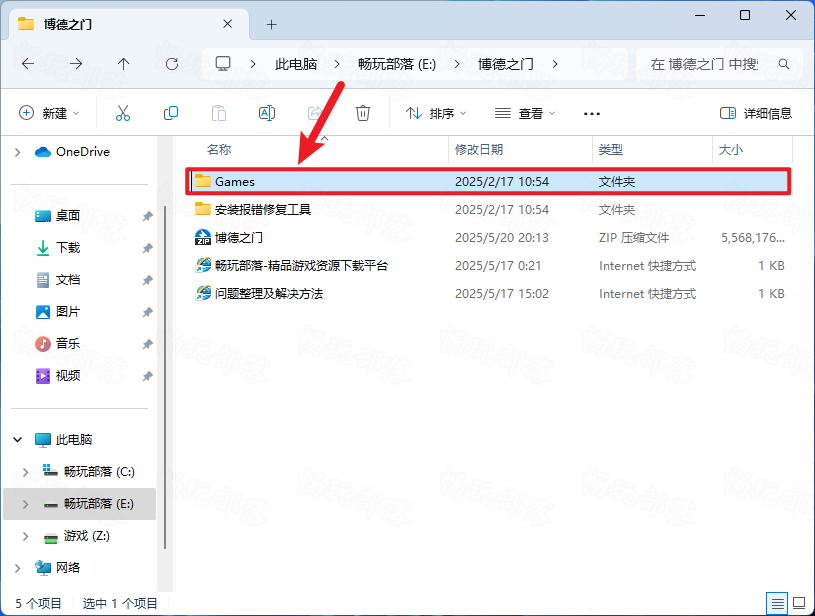Click the navigation pane vertical scrollbar
Screen dimensions: 815x616
(x=165, y=377)
